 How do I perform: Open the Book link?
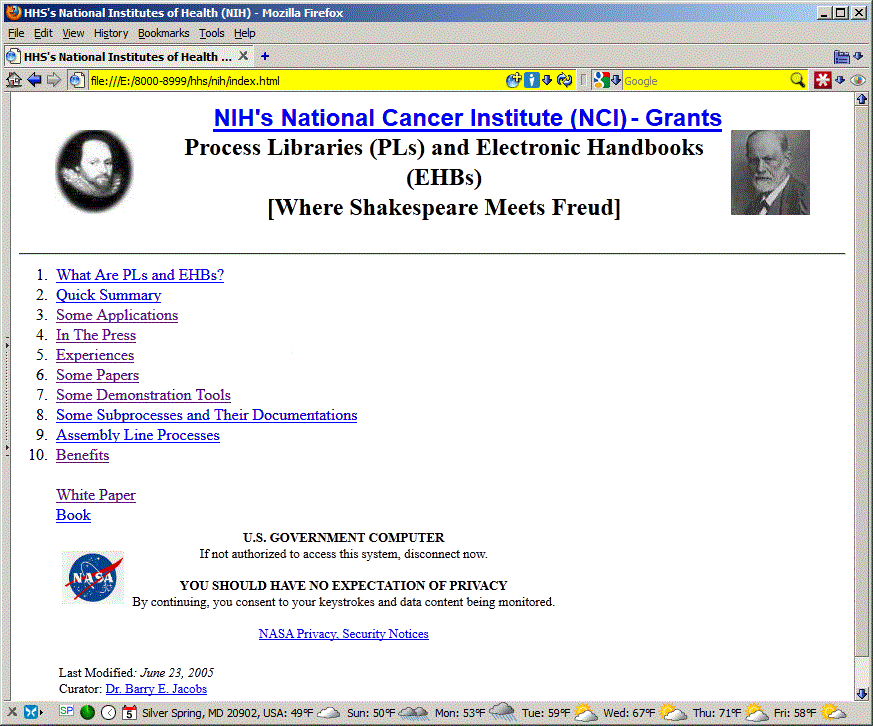(x=73, y=516)
